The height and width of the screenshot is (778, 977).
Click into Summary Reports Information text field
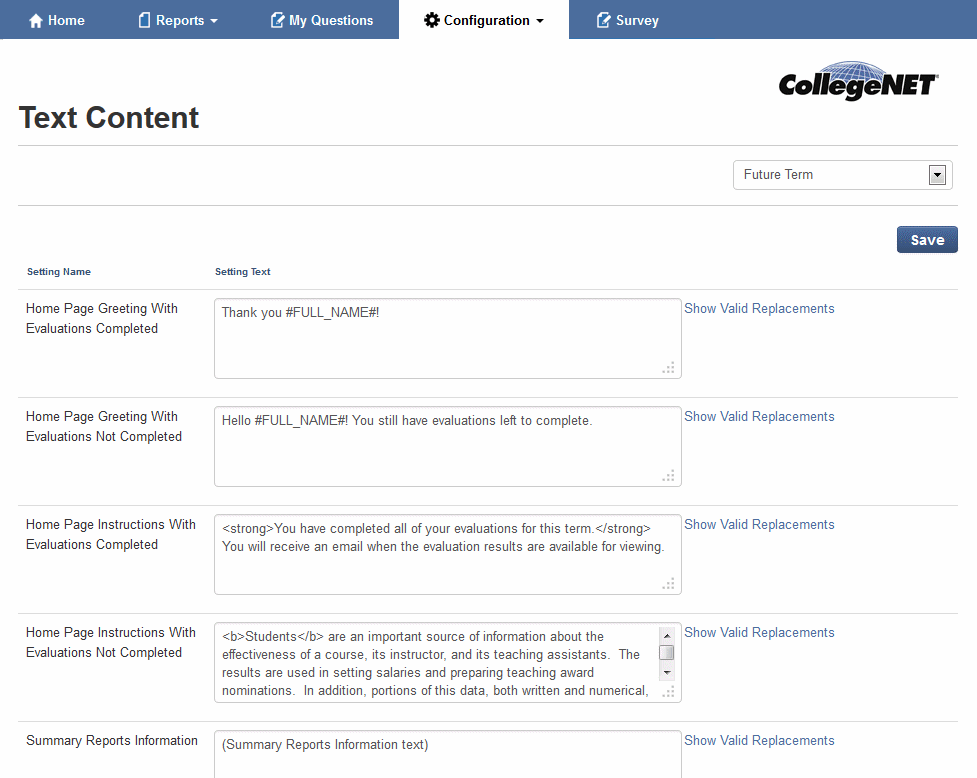(447, 755)
